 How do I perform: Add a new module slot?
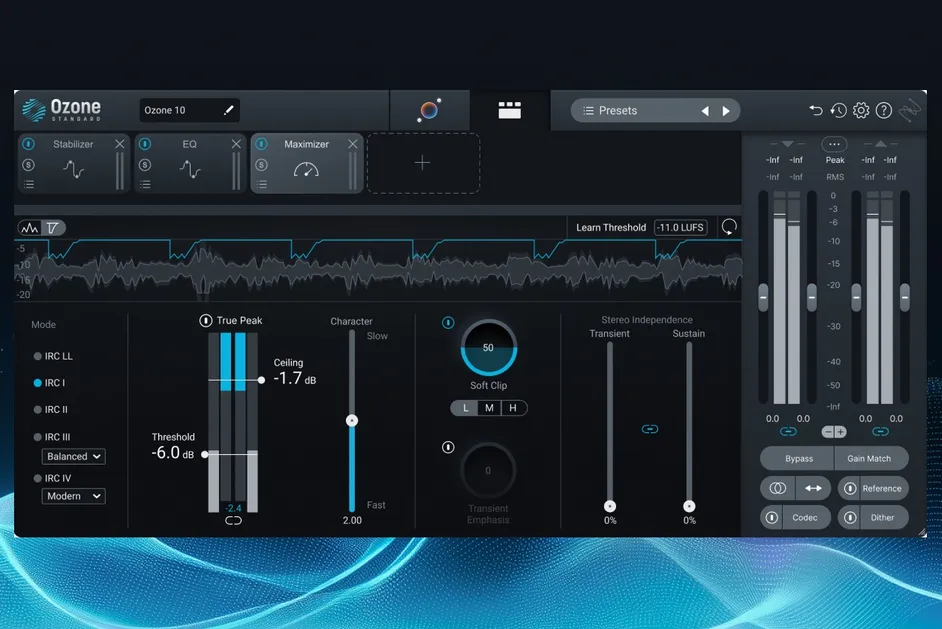[423, 163]
